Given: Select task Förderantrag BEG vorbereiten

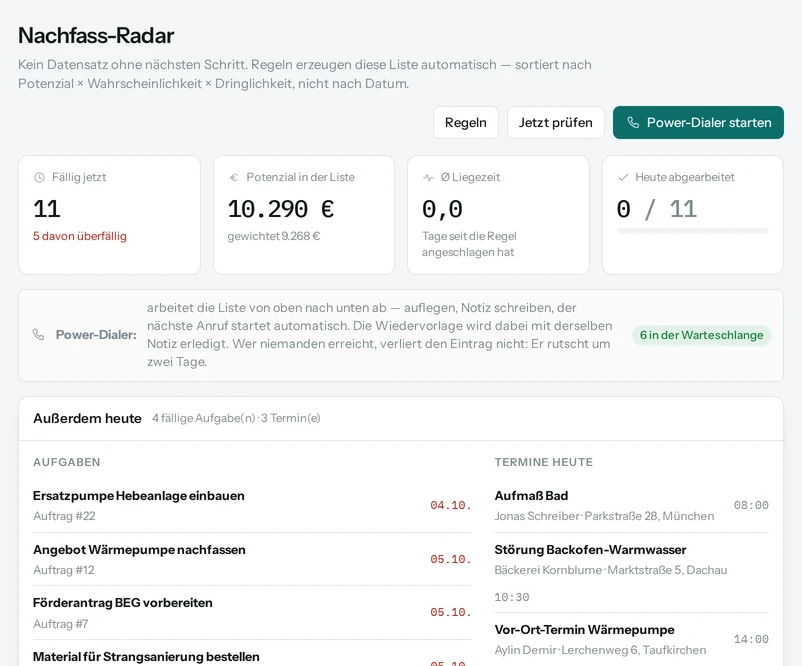Looking at the screenshot, I should pos(252,613).
